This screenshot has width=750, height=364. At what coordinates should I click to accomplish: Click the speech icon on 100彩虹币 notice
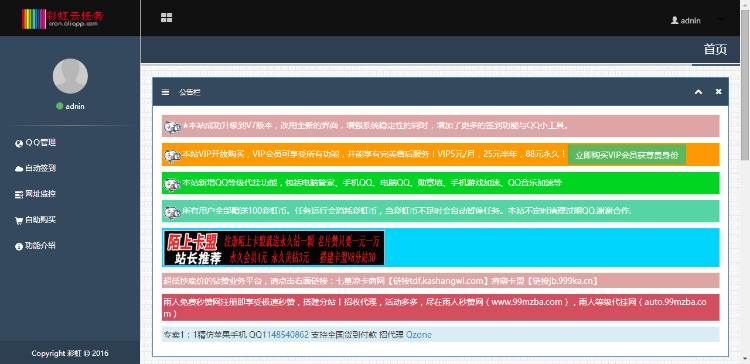tap(172, 212)
